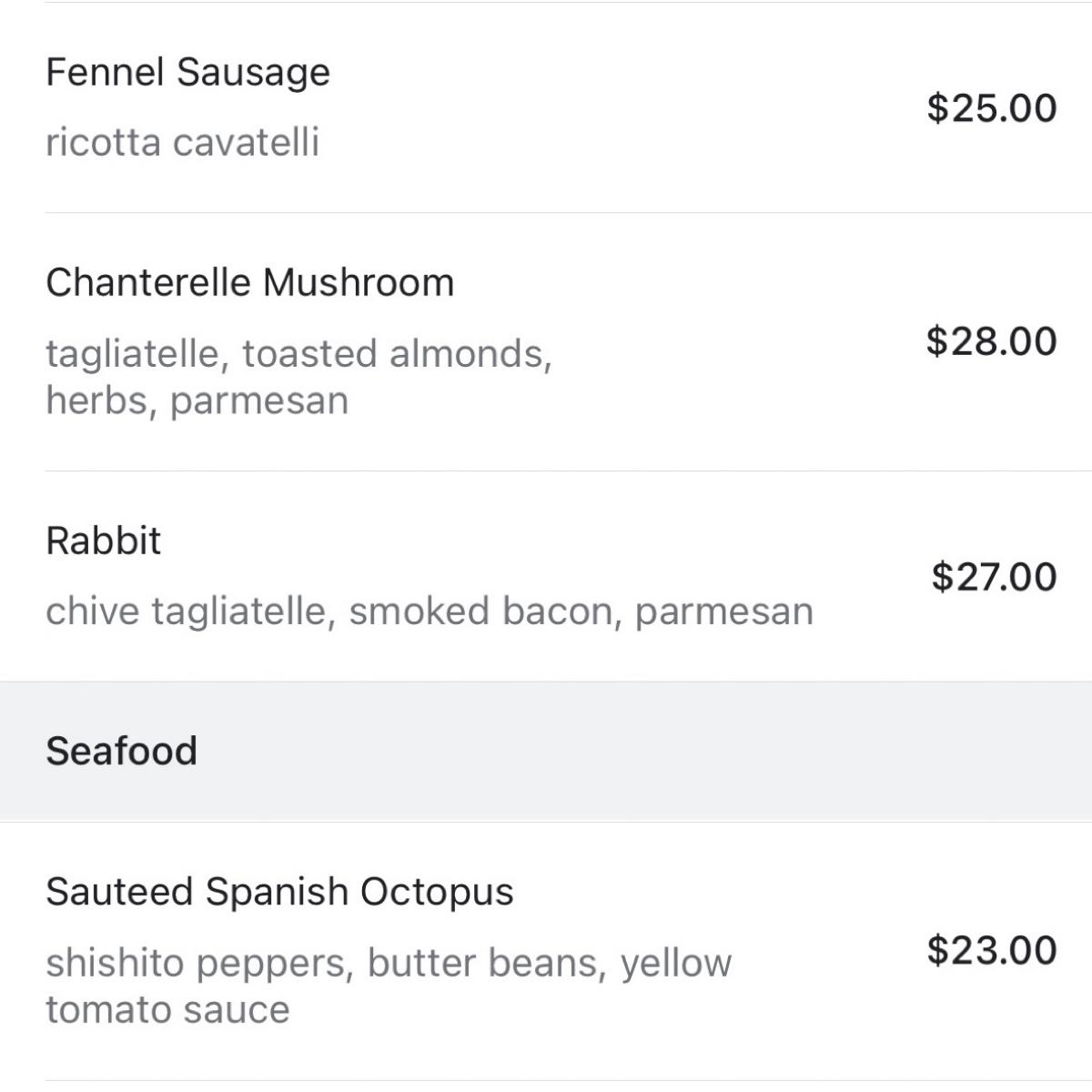Click the ricotta cavatelli description
The image size is (1092, 1092).
click(x=182, y=143)
